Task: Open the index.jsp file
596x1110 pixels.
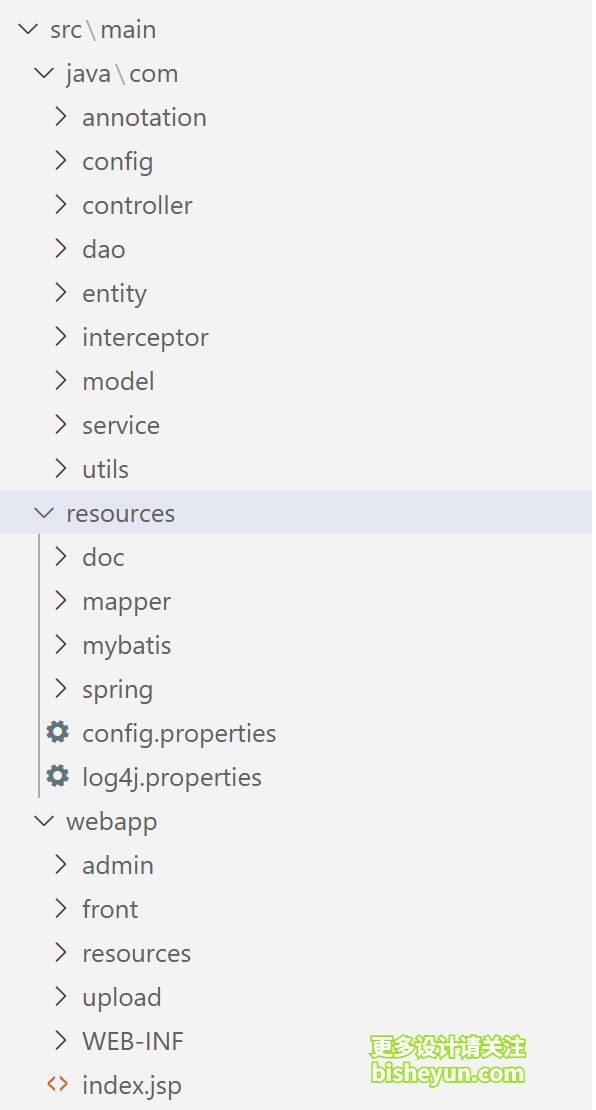Action: 132,1085
